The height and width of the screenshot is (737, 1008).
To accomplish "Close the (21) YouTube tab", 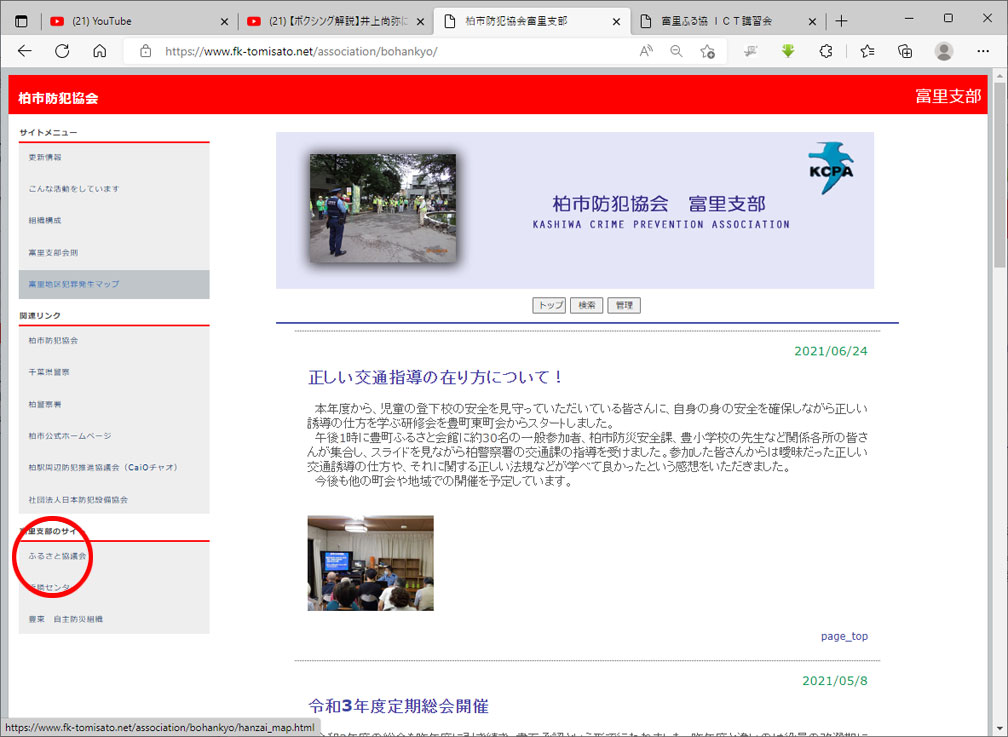I will point(224,21).
